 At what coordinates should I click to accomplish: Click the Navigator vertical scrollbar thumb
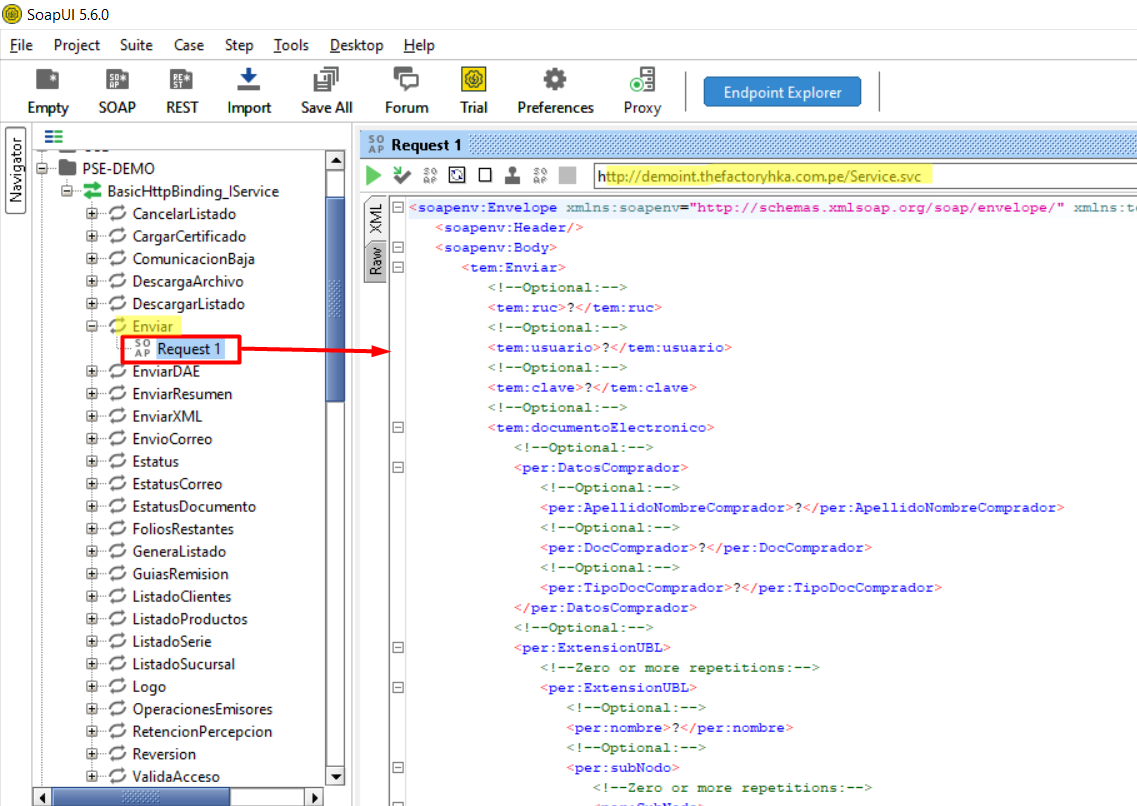[335, 299]
